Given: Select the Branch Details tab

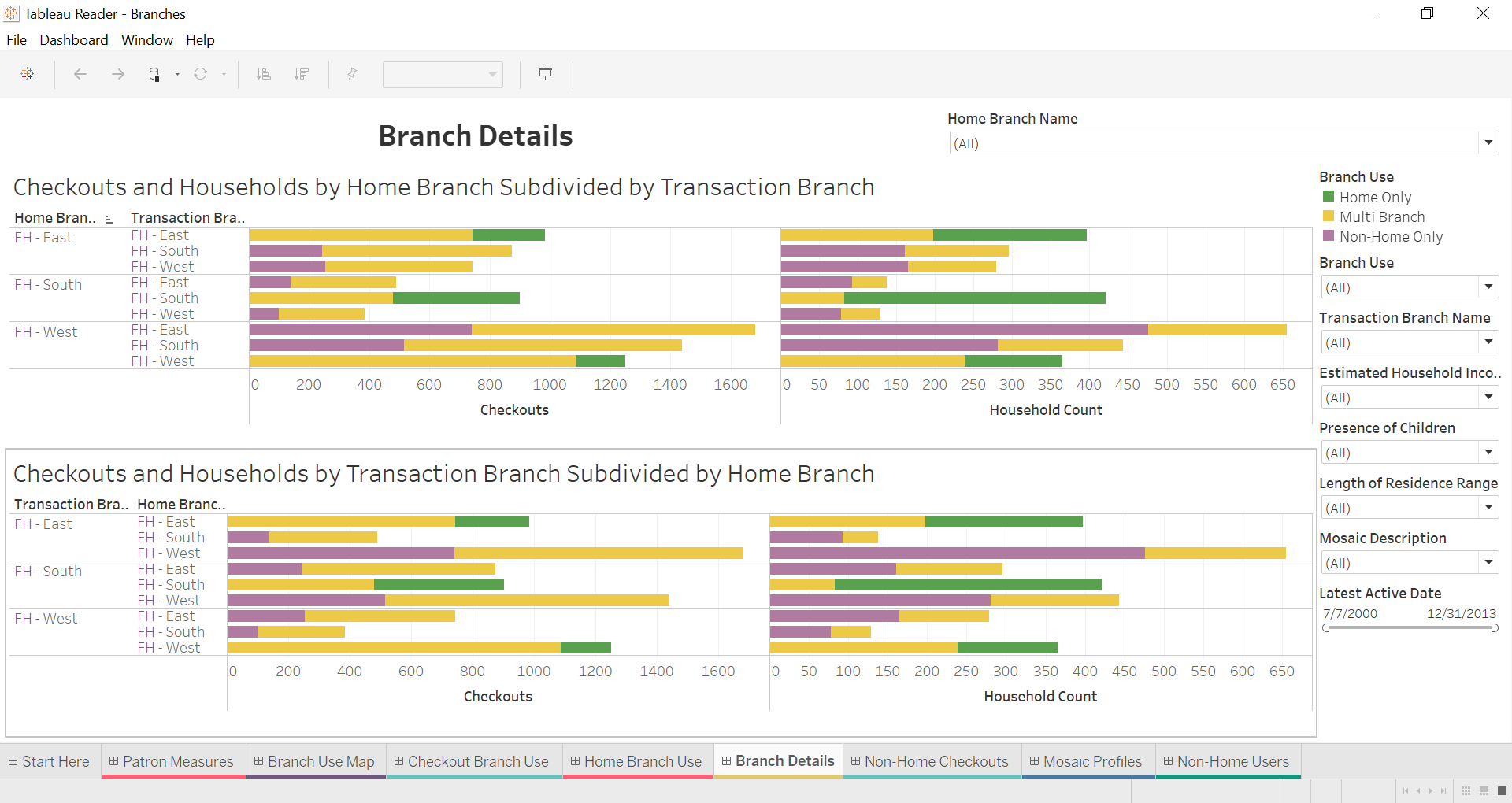Looking at the screenshot, I should click(778, 761).
